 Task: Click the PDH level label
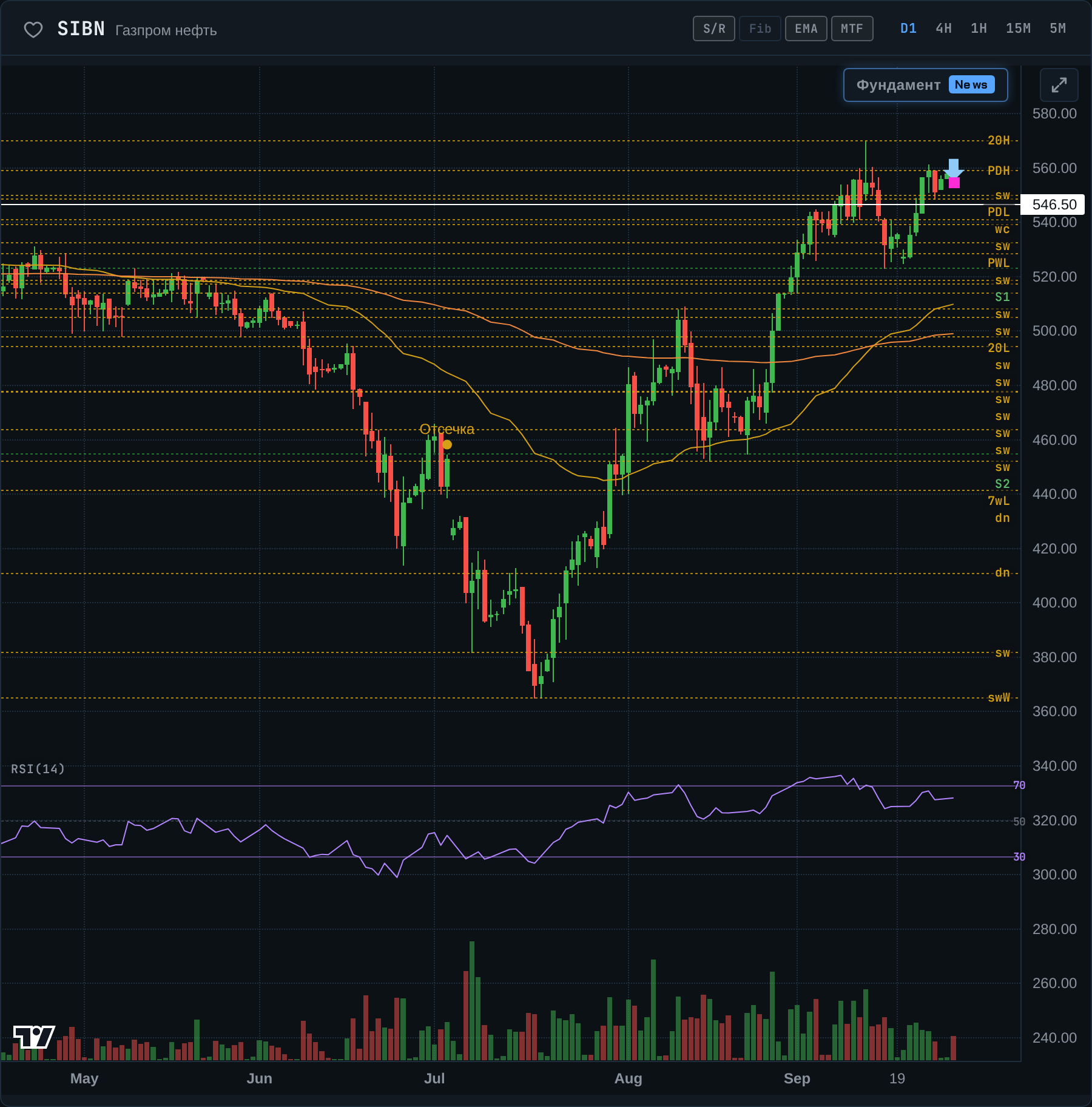point(999,171)
